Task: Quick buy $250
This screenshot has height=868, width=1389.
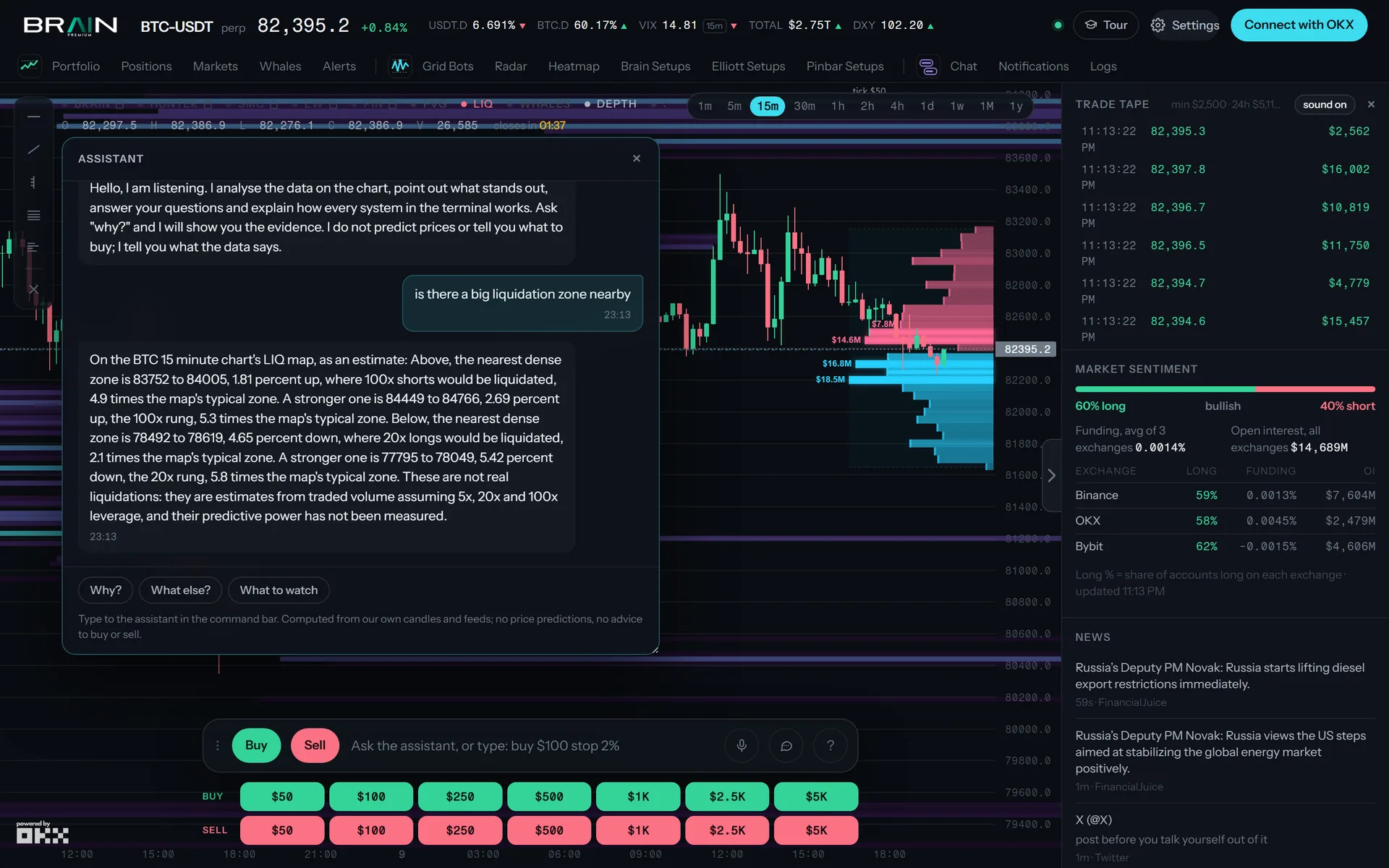Action: click(460, 796)
